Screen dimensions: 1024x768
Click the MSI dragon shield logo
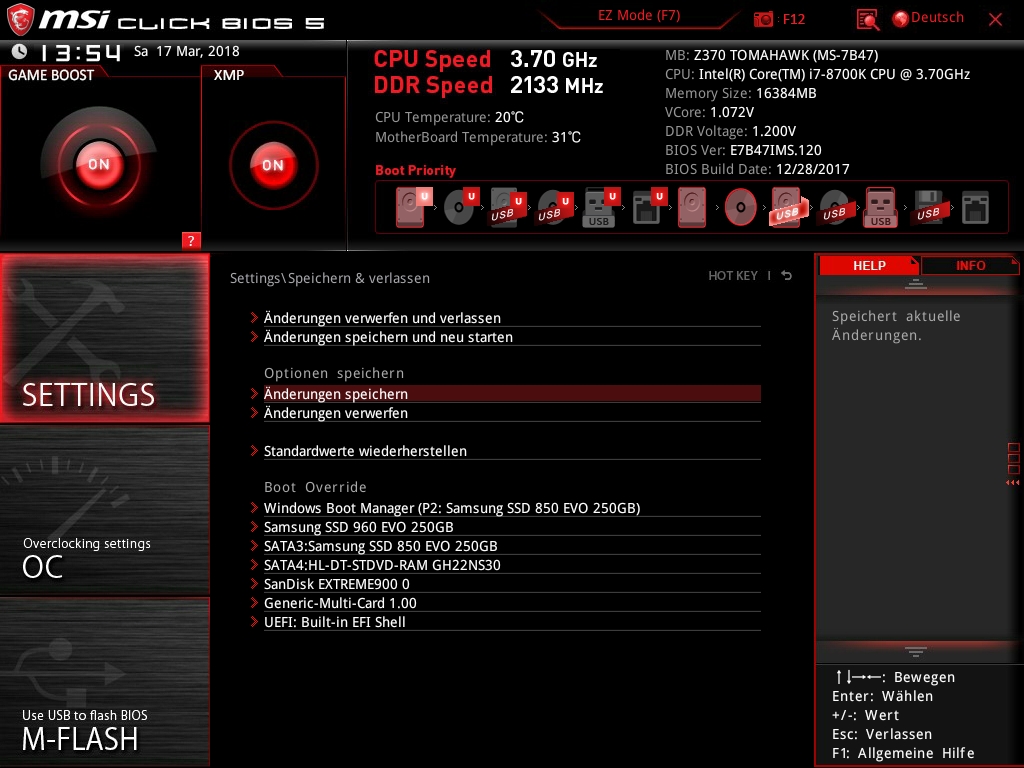coord(20,19)
